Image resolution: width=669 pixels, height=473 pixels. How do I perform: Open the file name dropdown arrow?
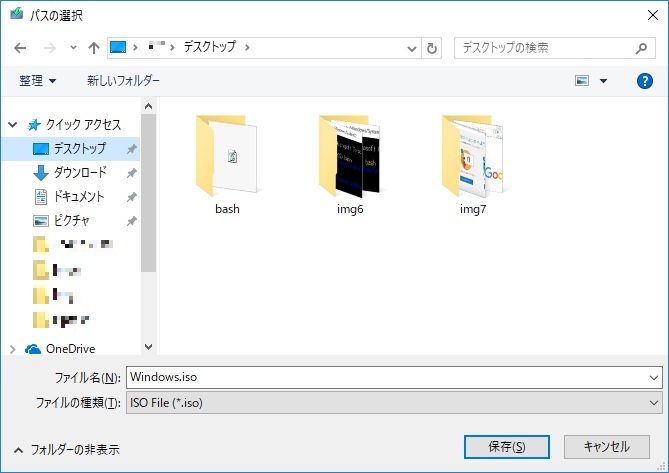click(654, 377)
